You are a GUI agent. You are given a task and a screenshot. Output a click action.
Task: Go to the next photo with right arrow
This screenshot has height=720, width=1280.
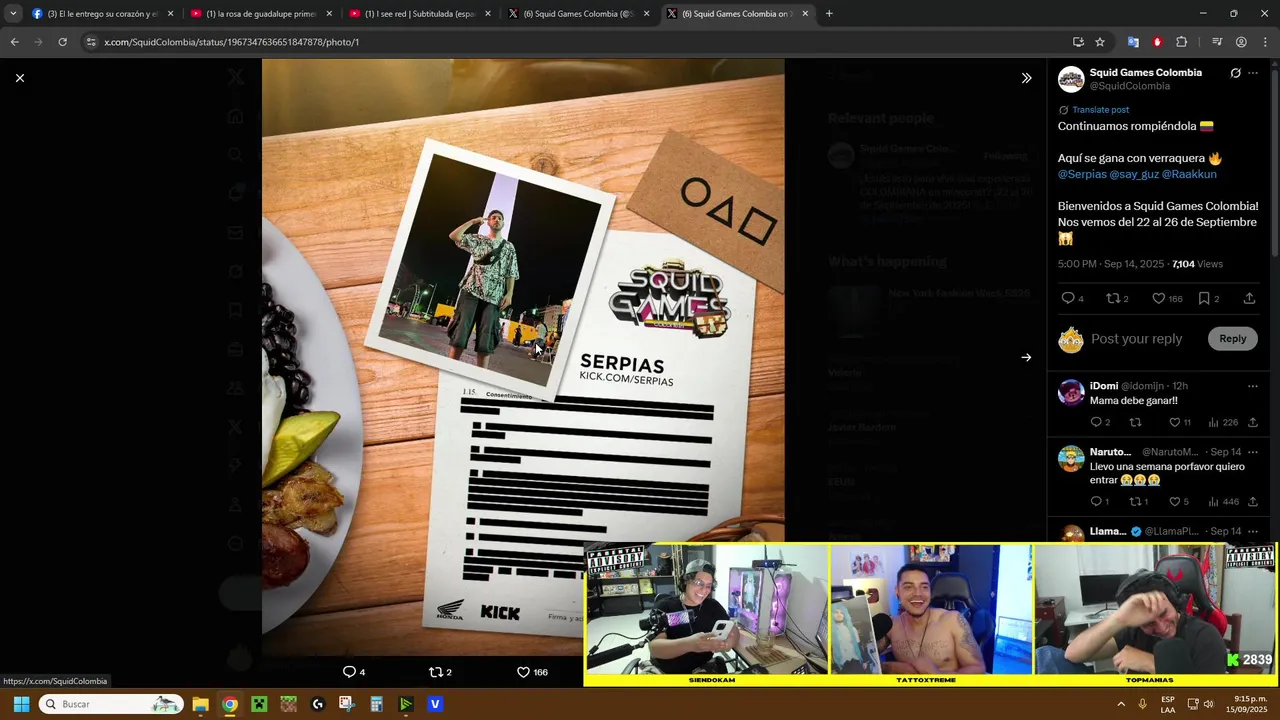[x=1026, y=357]
